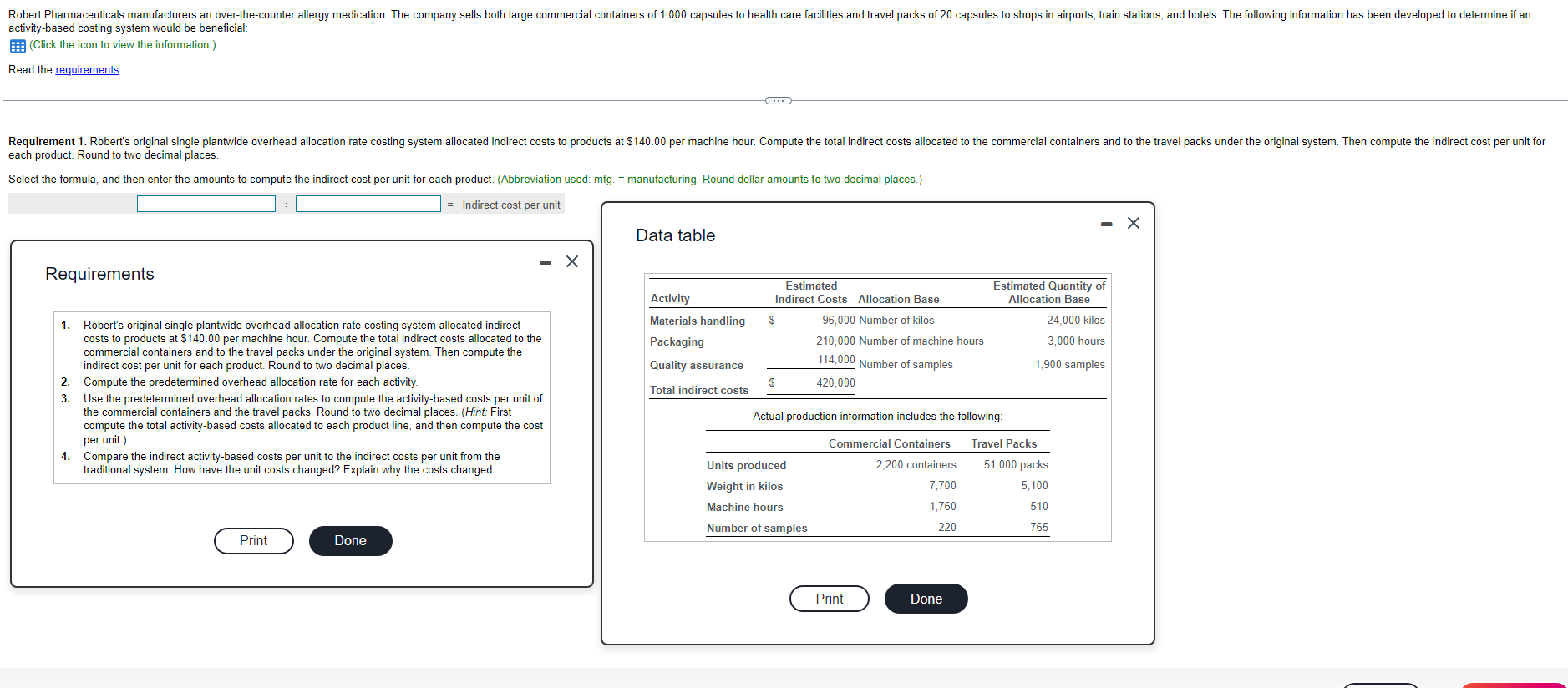Click requirement 2 about predetermined overhead rate
The height and width of the screenshot is (688, 1568).
(251, 382)
